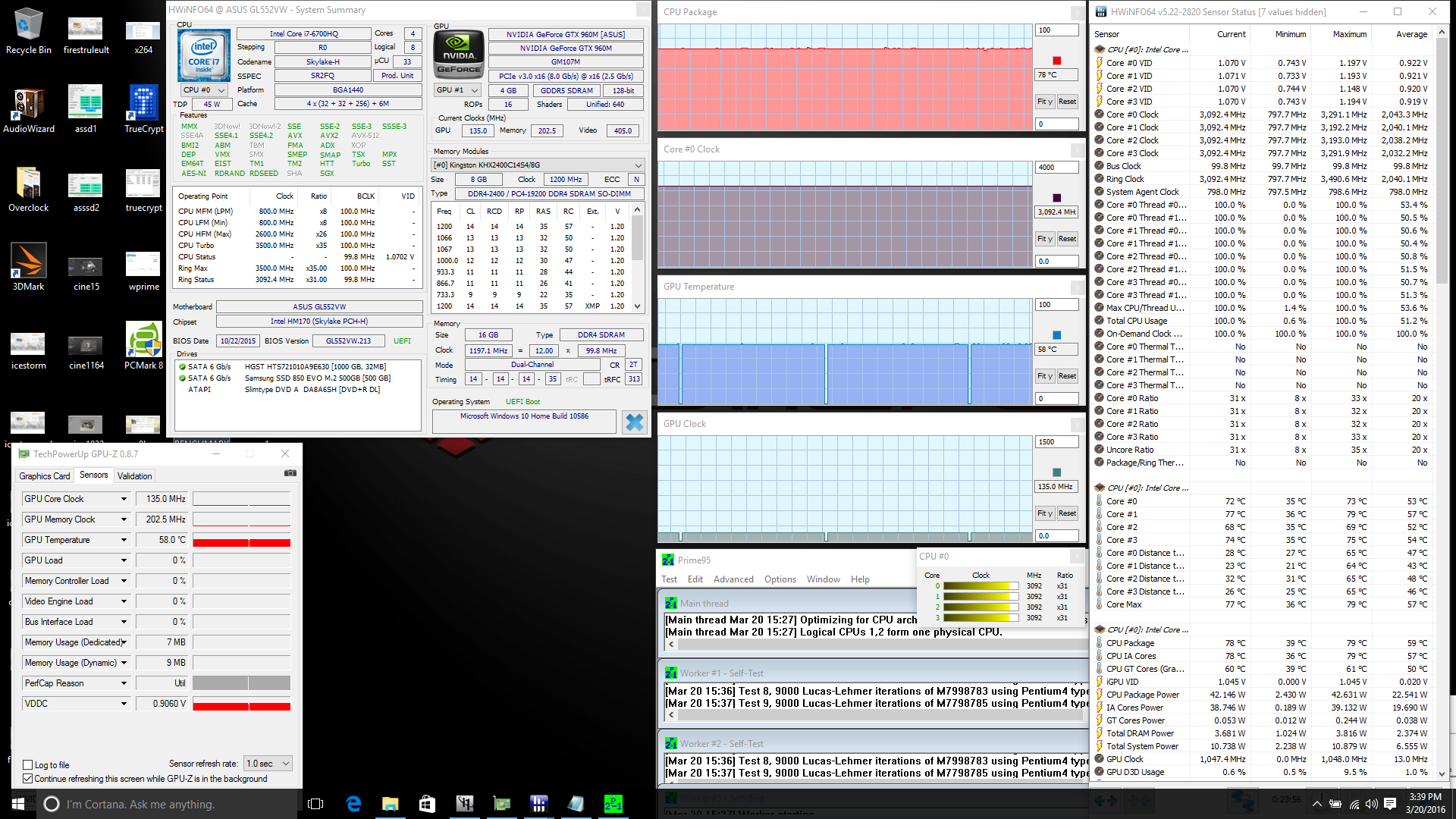Open the GPU Load sensor dropdown
Image resolution: width=1456 pixels, height=819 pixels.
124,560
